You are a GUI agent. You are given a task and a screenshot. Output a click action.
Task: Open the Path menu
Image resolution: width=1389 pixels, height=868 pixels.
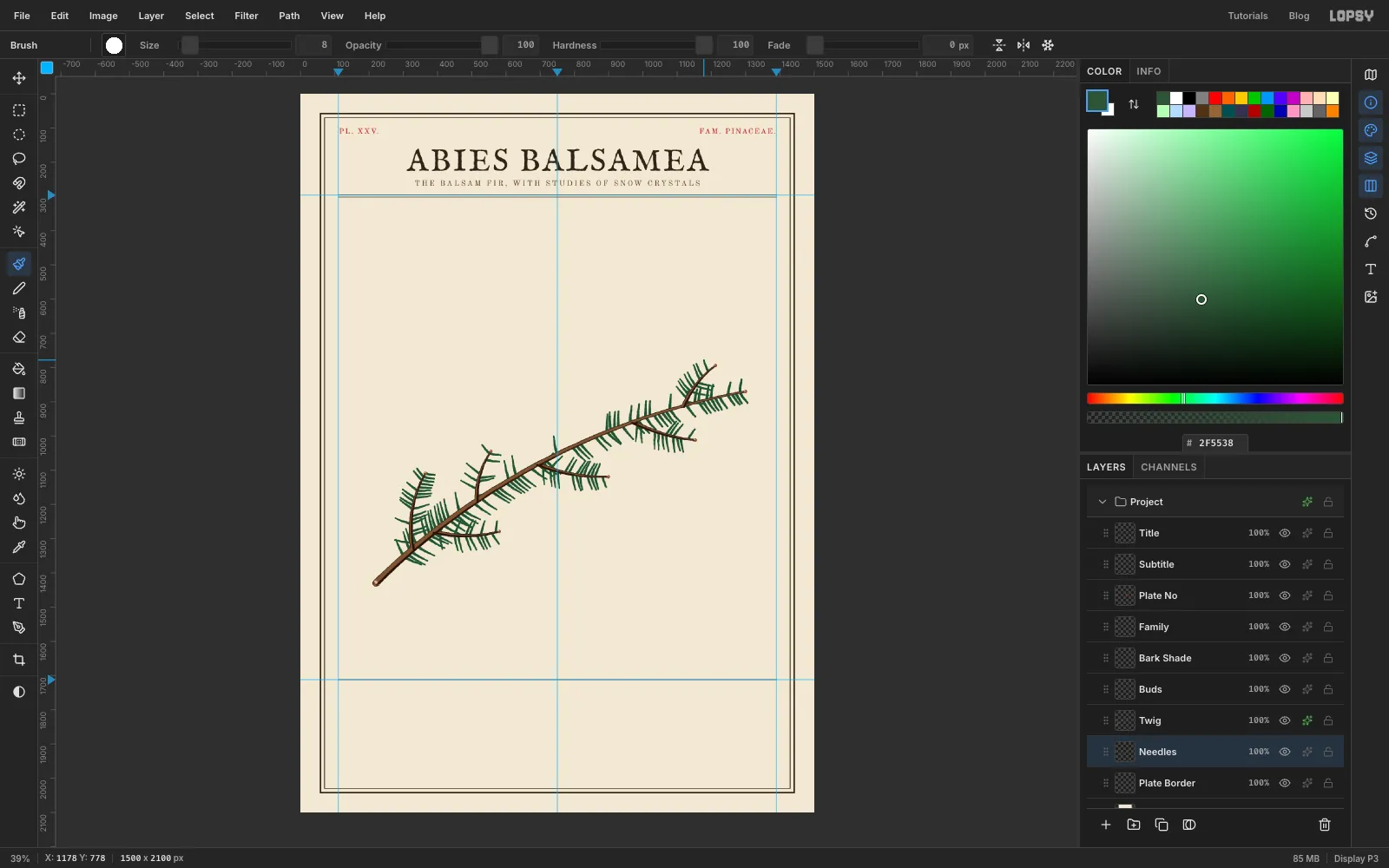tap(289, 16)
